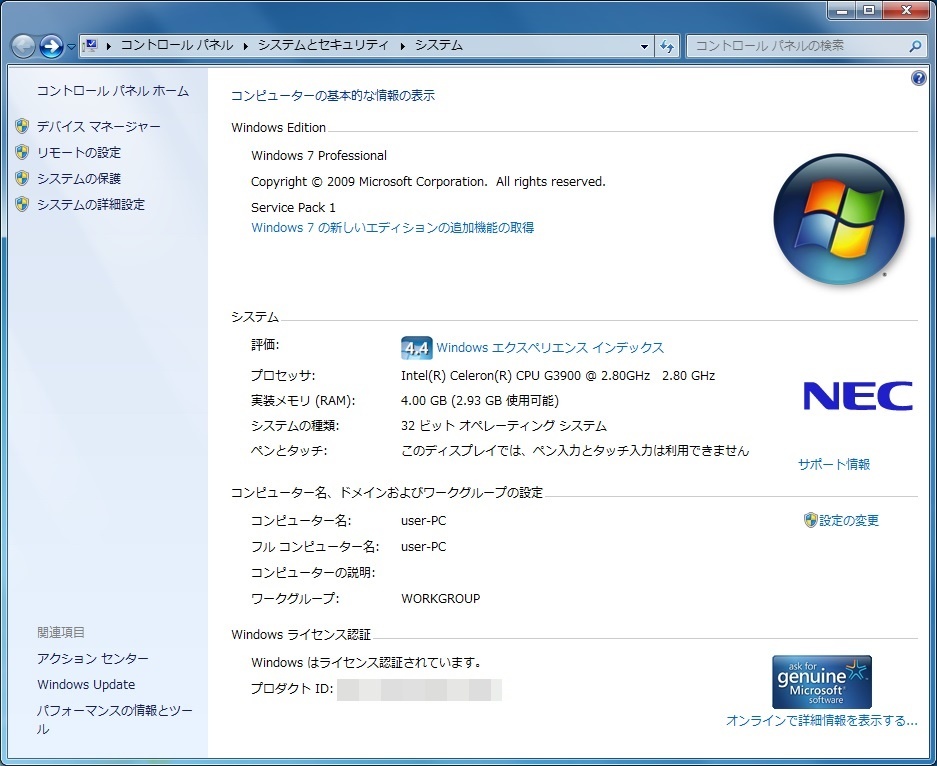937x766 pixels.
Task: Open Windows Update link
Action: pyautogui.click(x=86, y=685)
